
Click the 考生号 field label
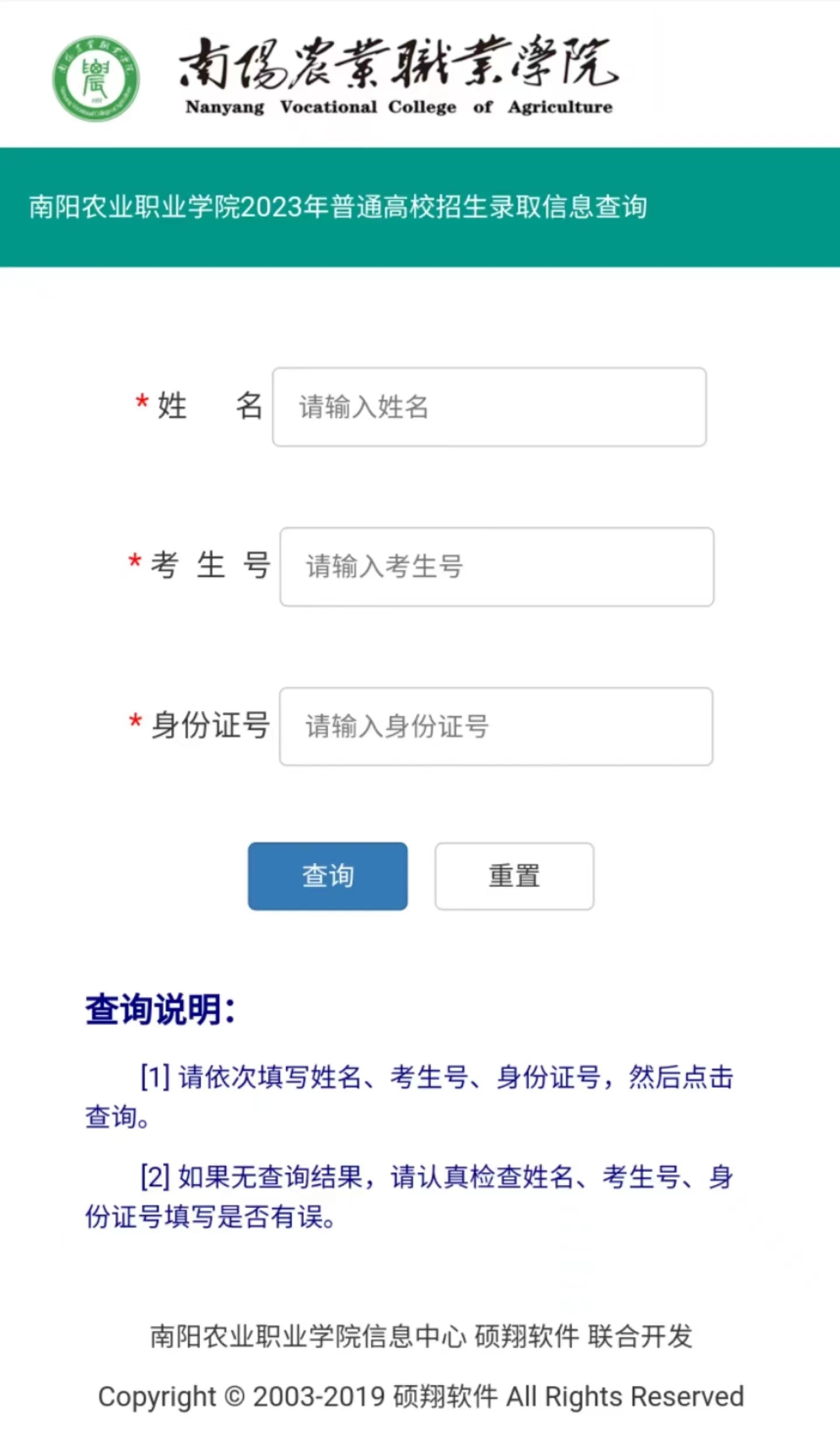click(x=209, y=566)
